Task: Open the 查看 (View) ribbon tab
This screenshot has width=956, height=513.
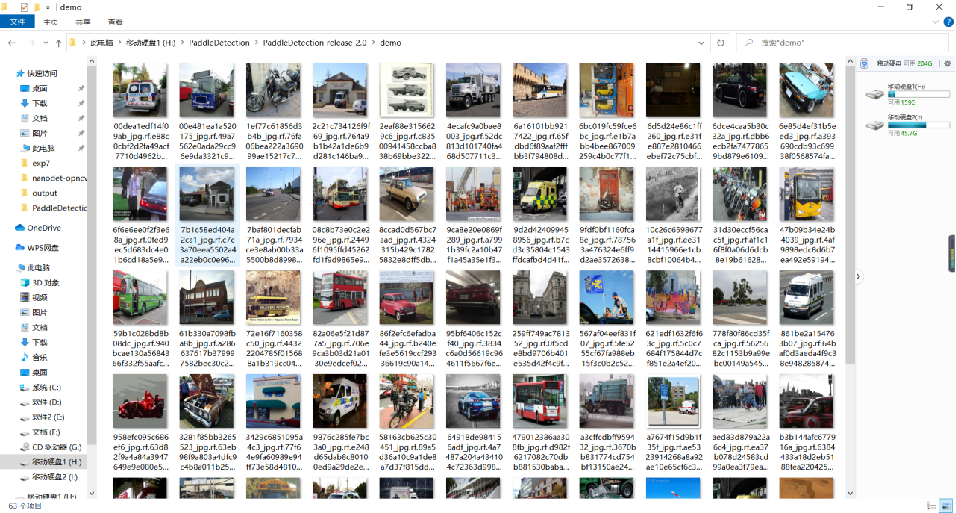Action: pyautogui.click(x=115, y=22)
